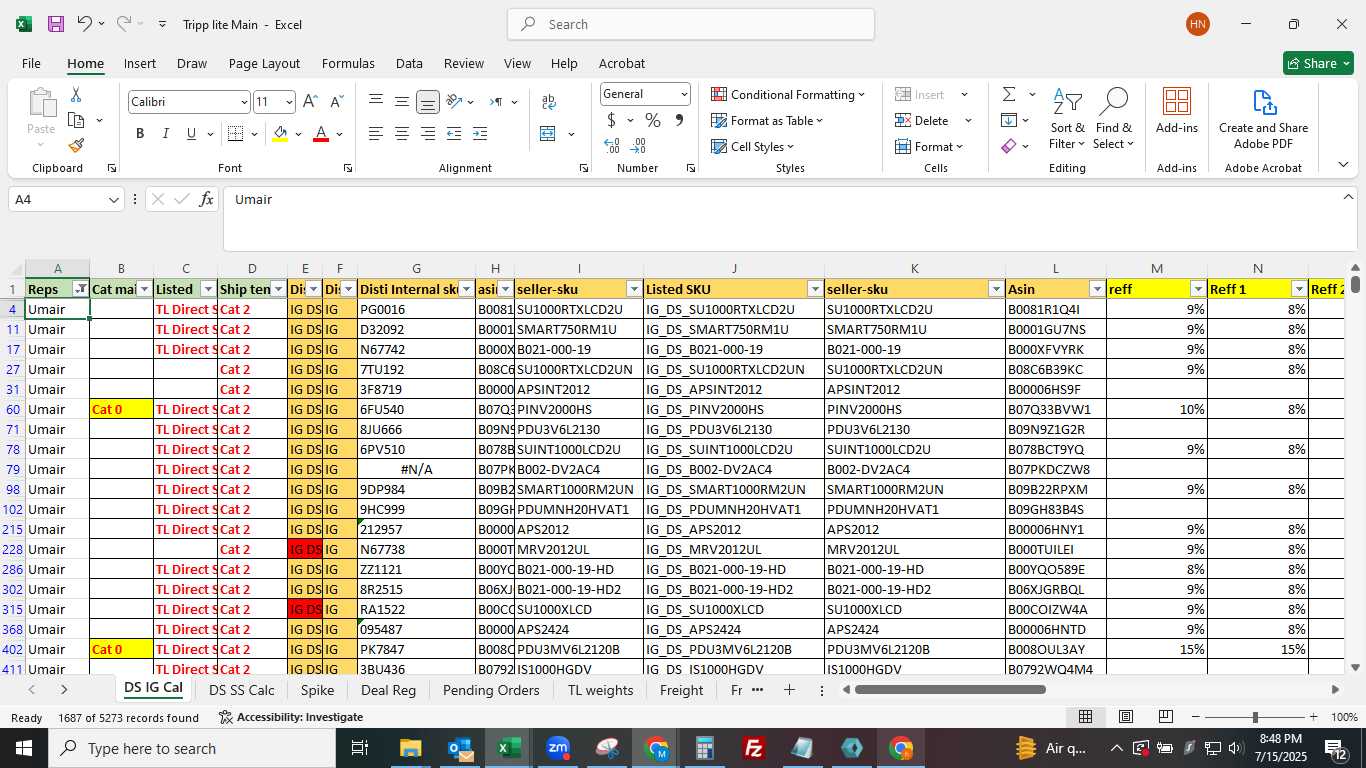
Task: Open the font size dropdown
Action: pyautogui.click(x=289, y=102)
